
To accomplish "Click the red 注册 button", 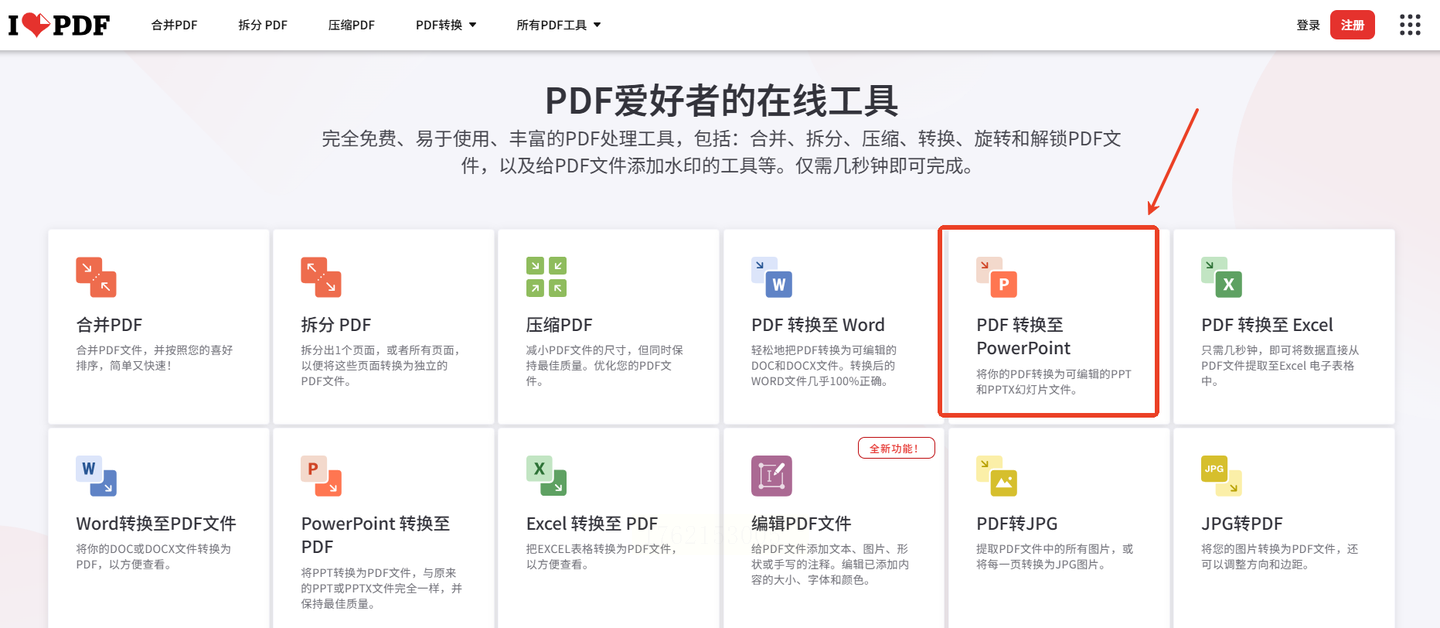I will tap(1352, 25).
